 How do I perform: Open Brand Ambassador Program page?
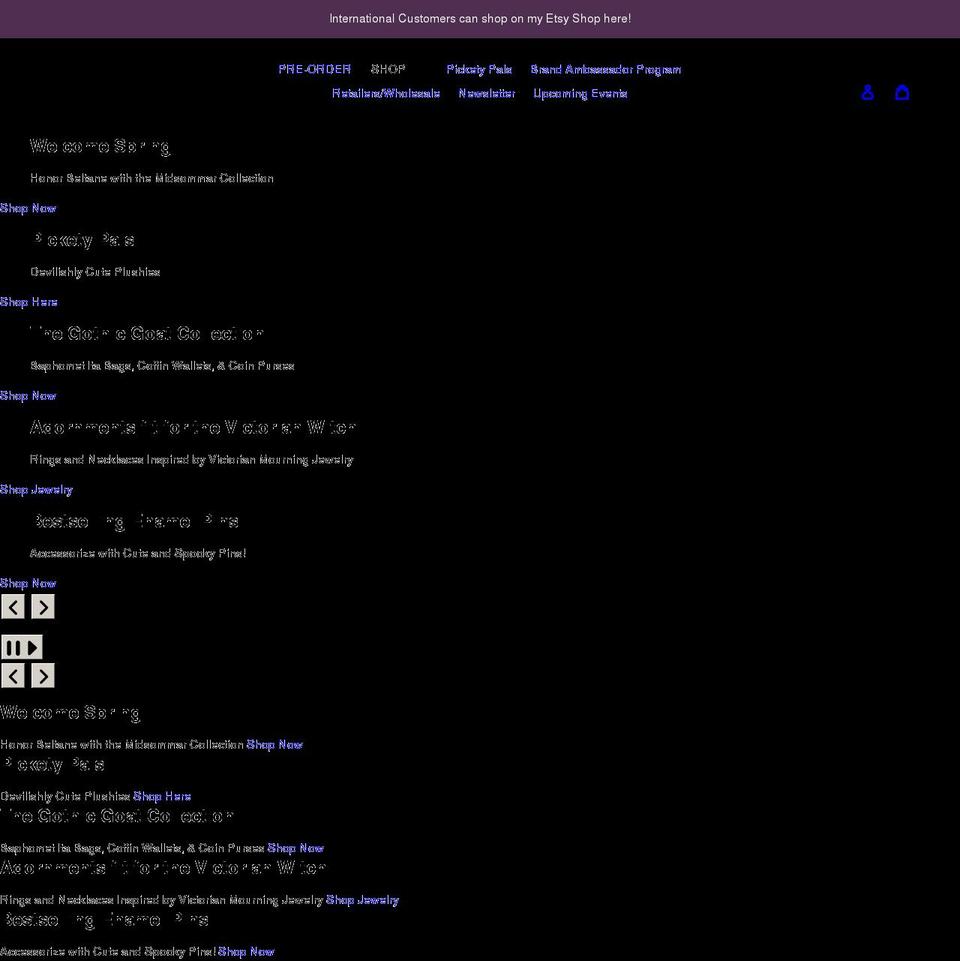[606, 69]
